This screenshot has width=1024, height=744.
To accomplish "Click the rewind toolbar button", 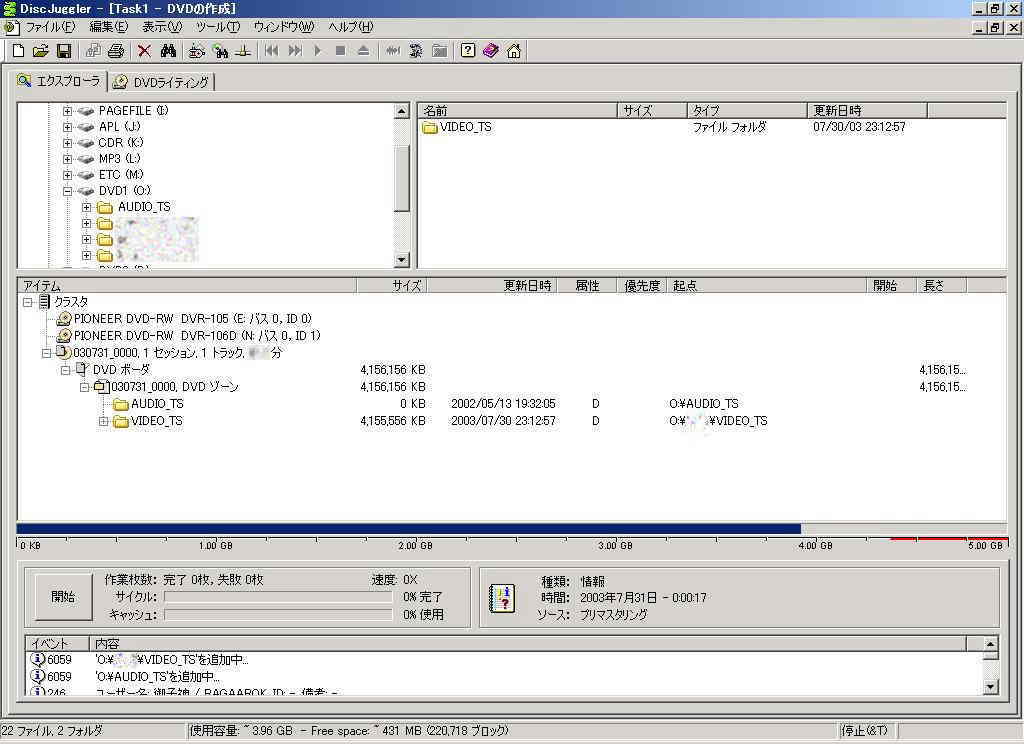I will point(271,50).
